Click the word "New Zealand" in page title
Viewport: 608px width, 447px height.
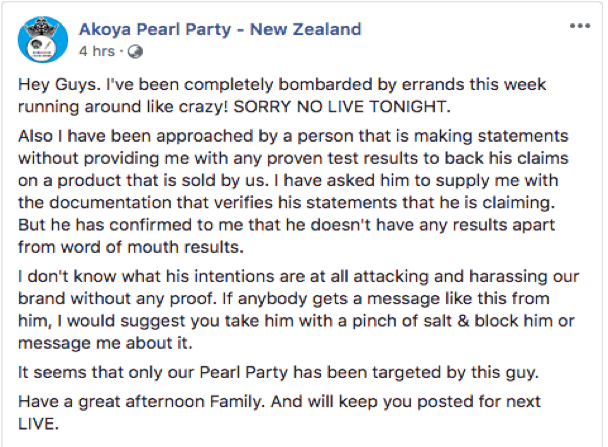(x=306, y=29)
